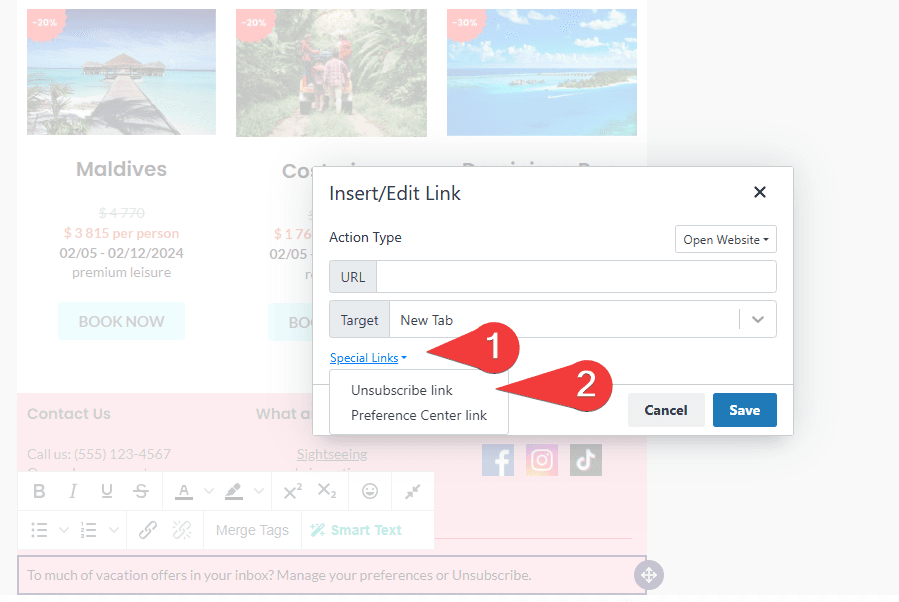Click the premium leisure text
Image resolution: width=899 pixels, height=602 pixels.
122,272
